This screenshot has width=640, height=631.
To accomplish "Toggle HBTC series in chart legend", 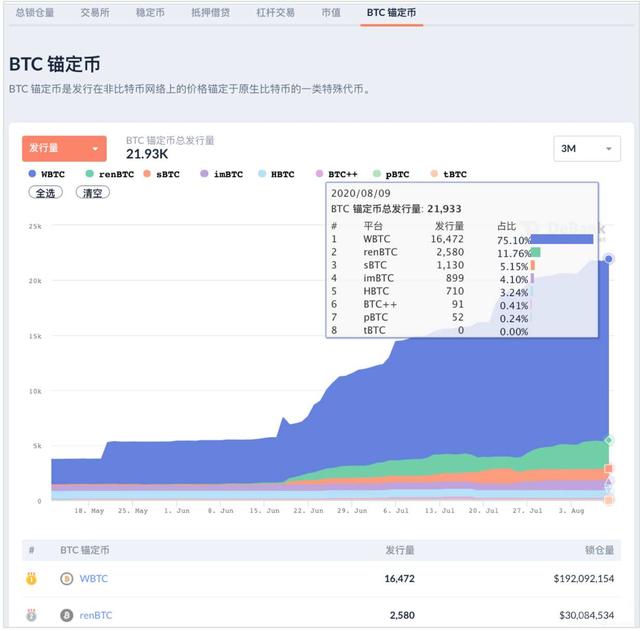I will point(276,174).
